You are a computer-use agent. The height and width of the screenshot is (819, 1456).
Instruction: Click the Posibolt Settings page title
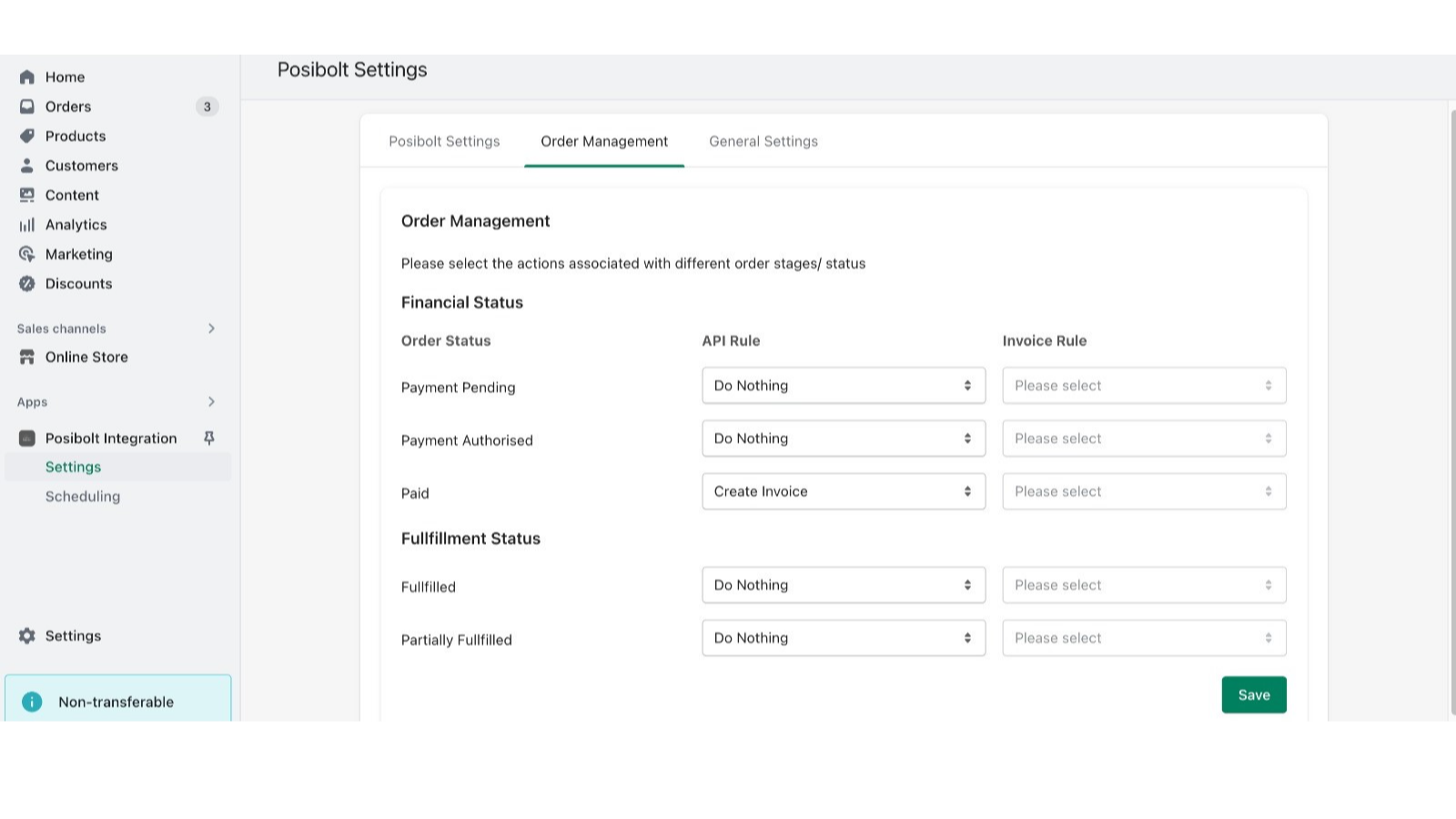pos(352,70)
